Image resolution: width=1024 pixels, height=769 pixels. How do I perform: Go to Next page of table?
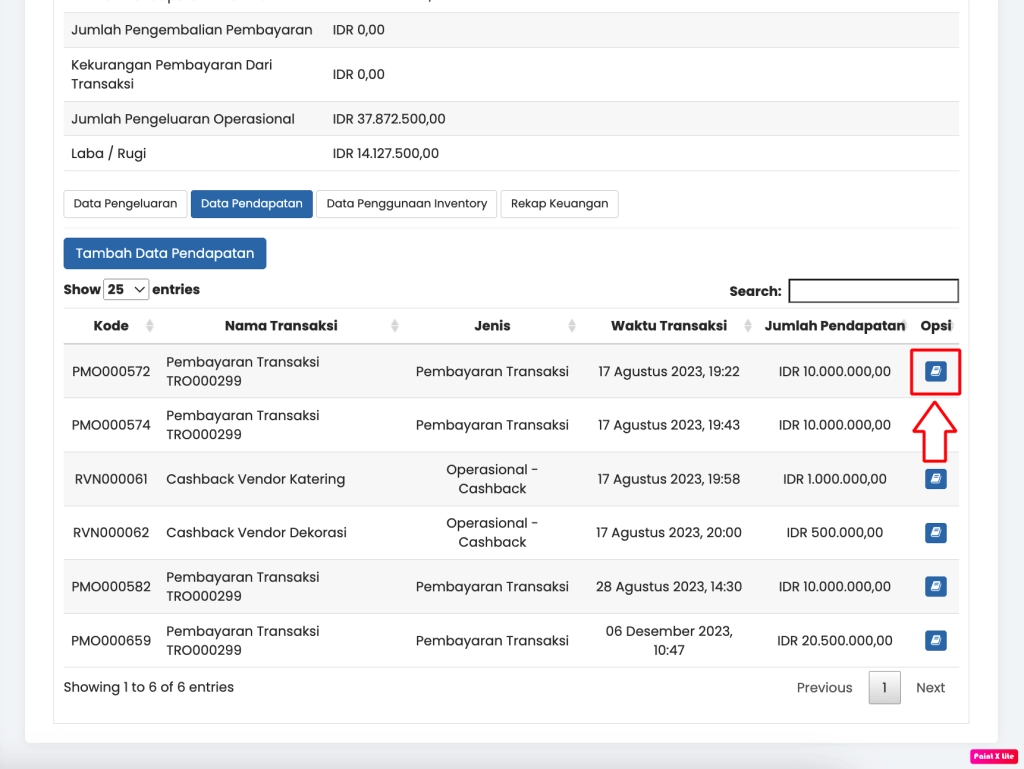pos(930,688)
